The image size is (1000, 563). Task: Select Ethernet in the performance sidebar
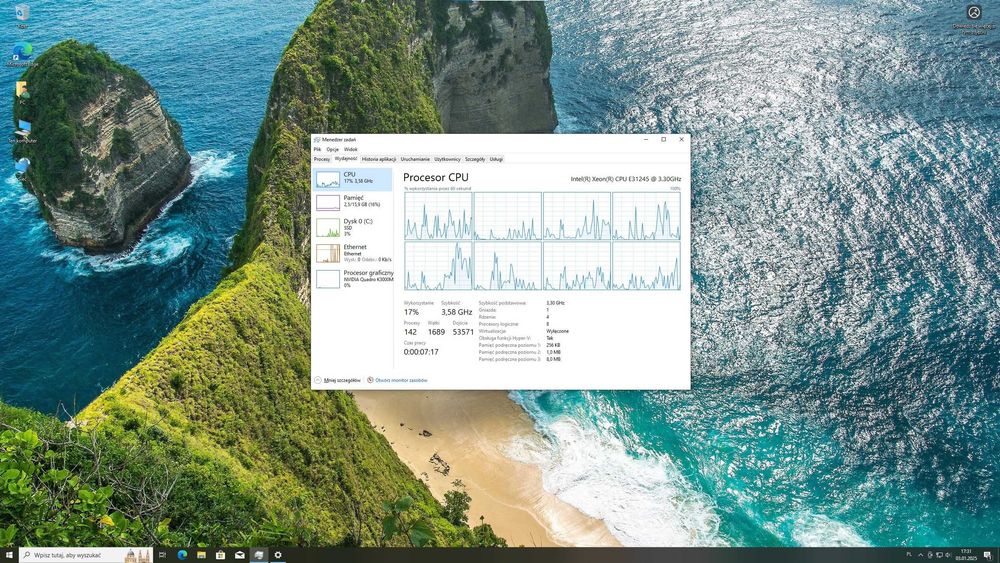[353, 253]
